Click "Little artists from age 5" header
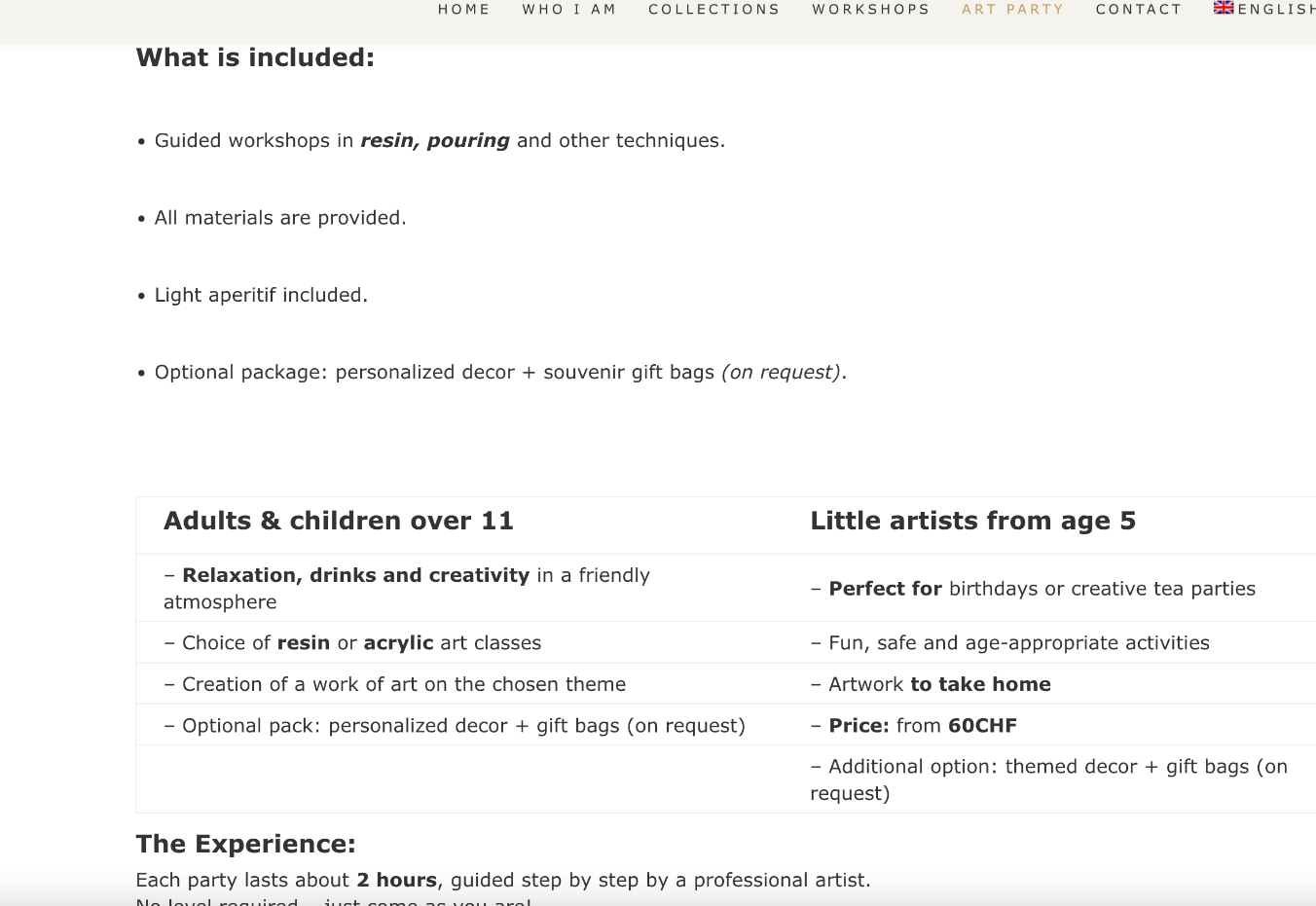1316x906 pixels. point(972,521)
